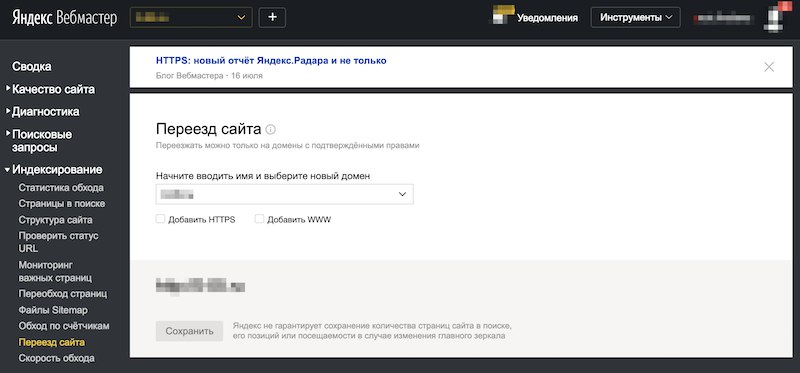Open the Yandex Webmaster logo home link
800x373 pixels.
(65, 18)
